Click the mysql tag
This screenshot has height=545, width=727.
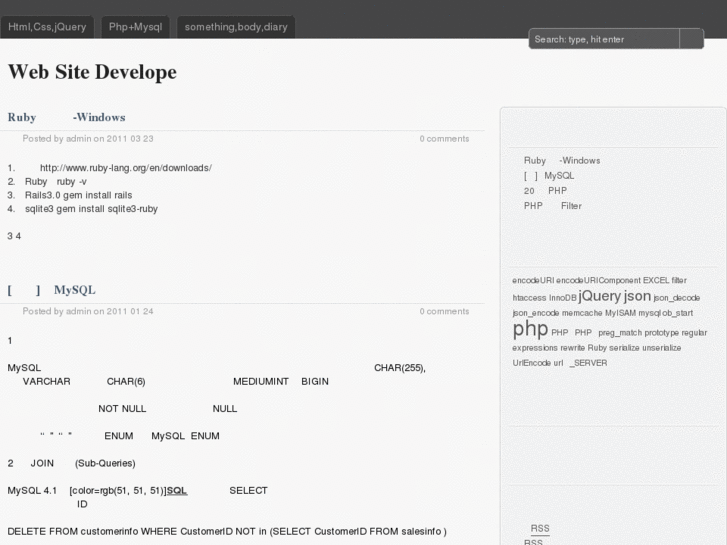point(649,313)
